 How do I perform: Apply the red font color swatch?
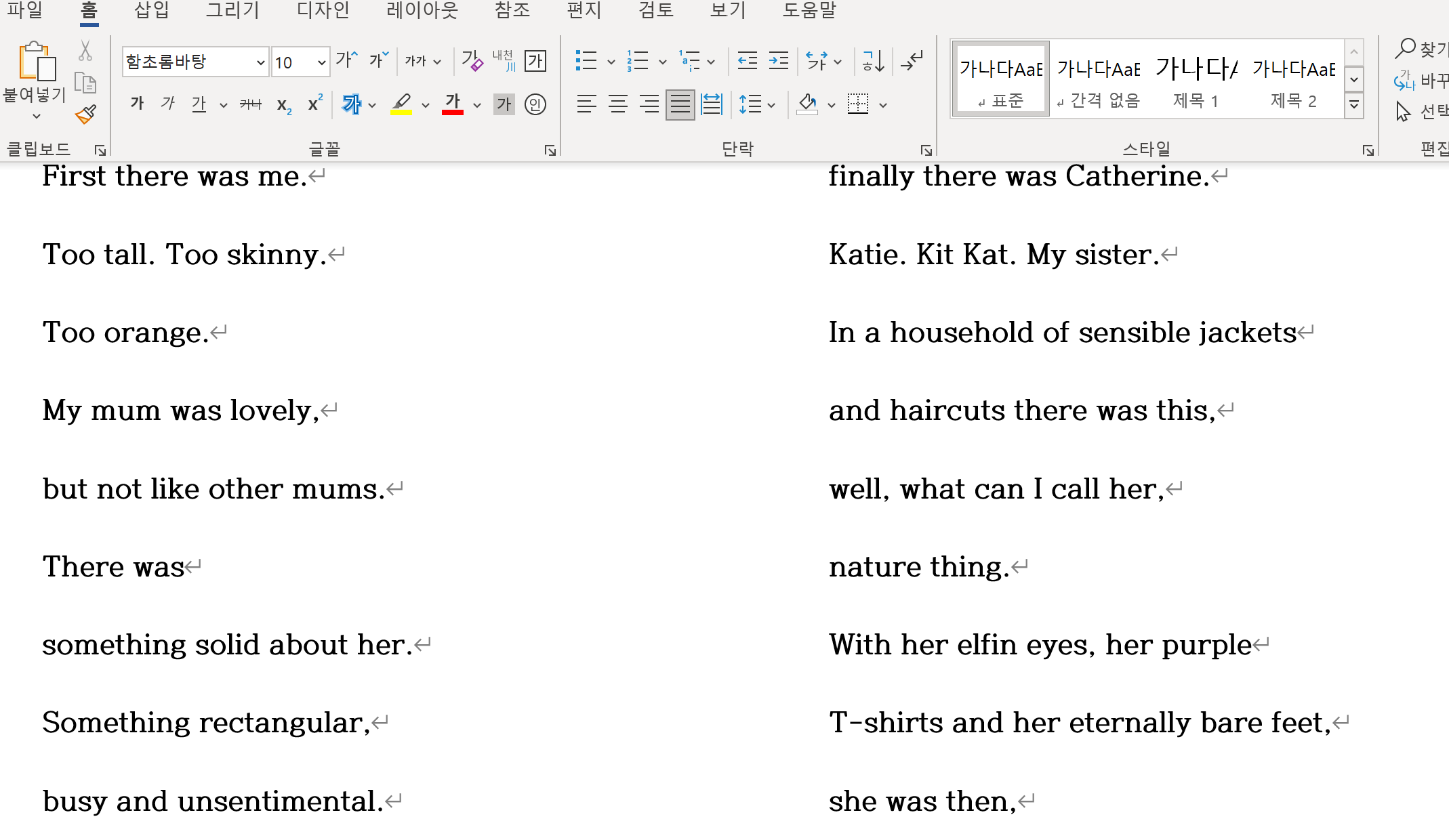(x=452, y=104)
